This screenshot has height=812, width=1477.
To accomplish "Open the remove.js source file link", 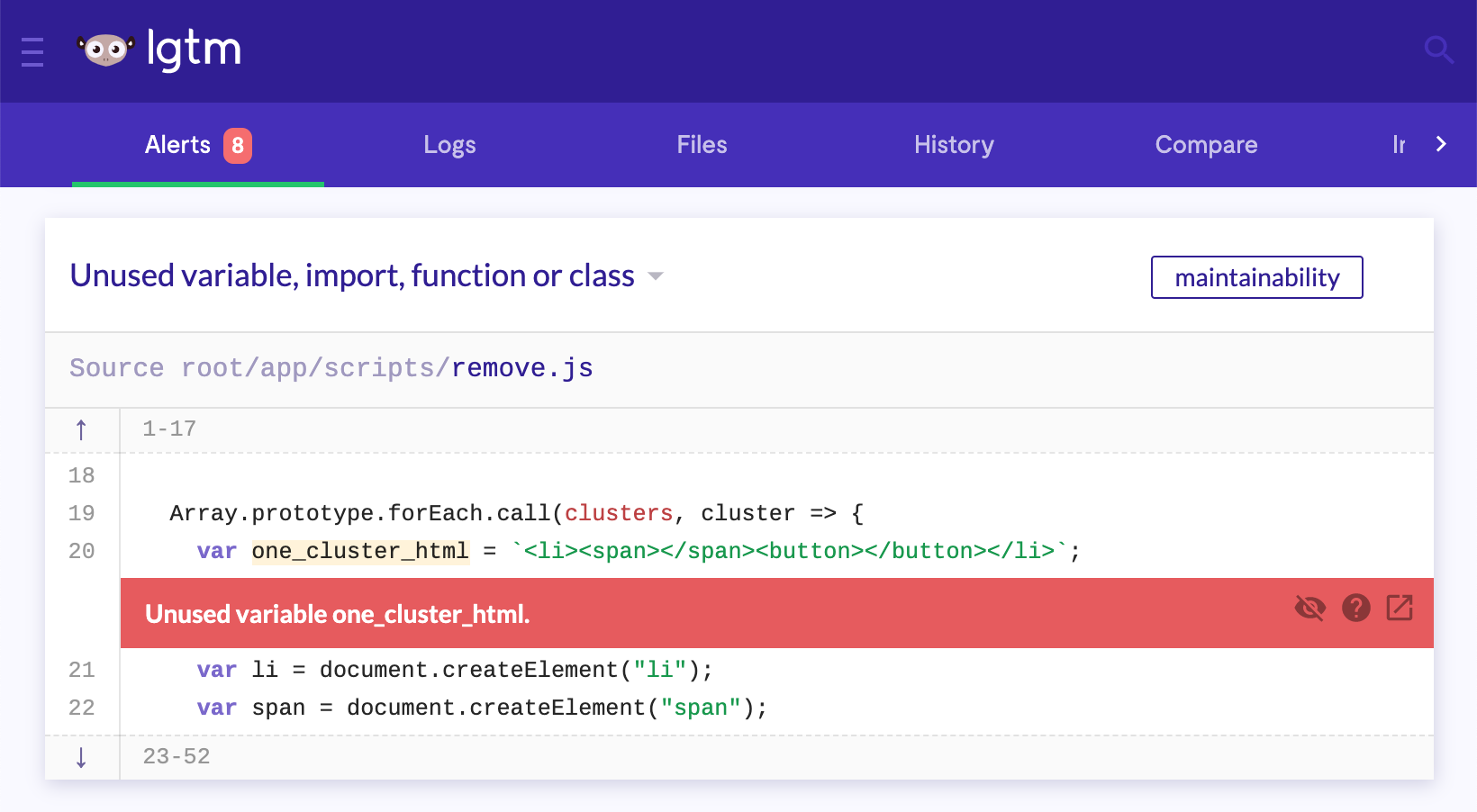I will pos(522,368).
